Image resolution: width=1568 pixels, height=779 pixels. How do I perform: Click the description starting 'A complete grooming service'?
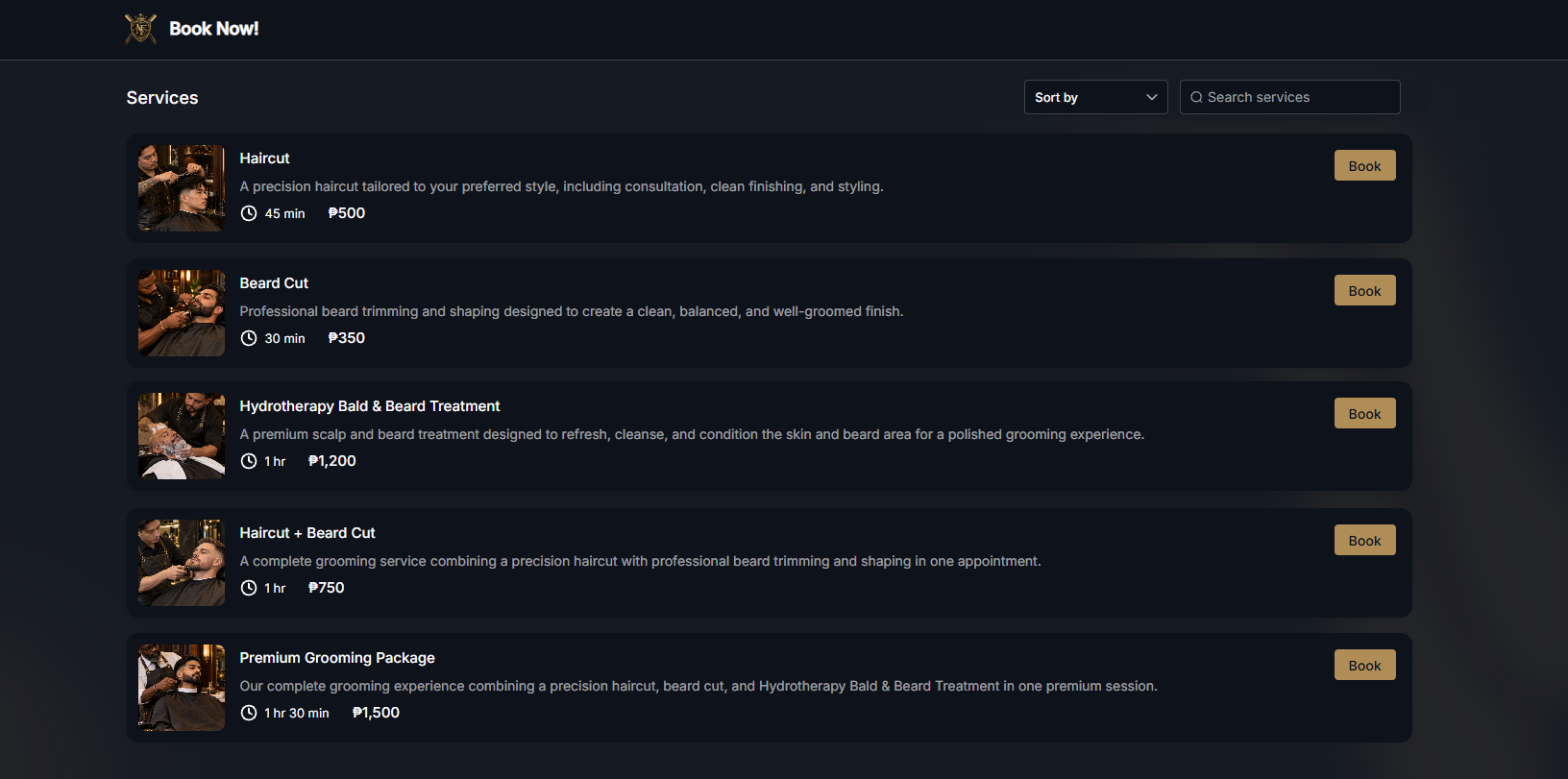pyautogui.click(x=641, y=561)
